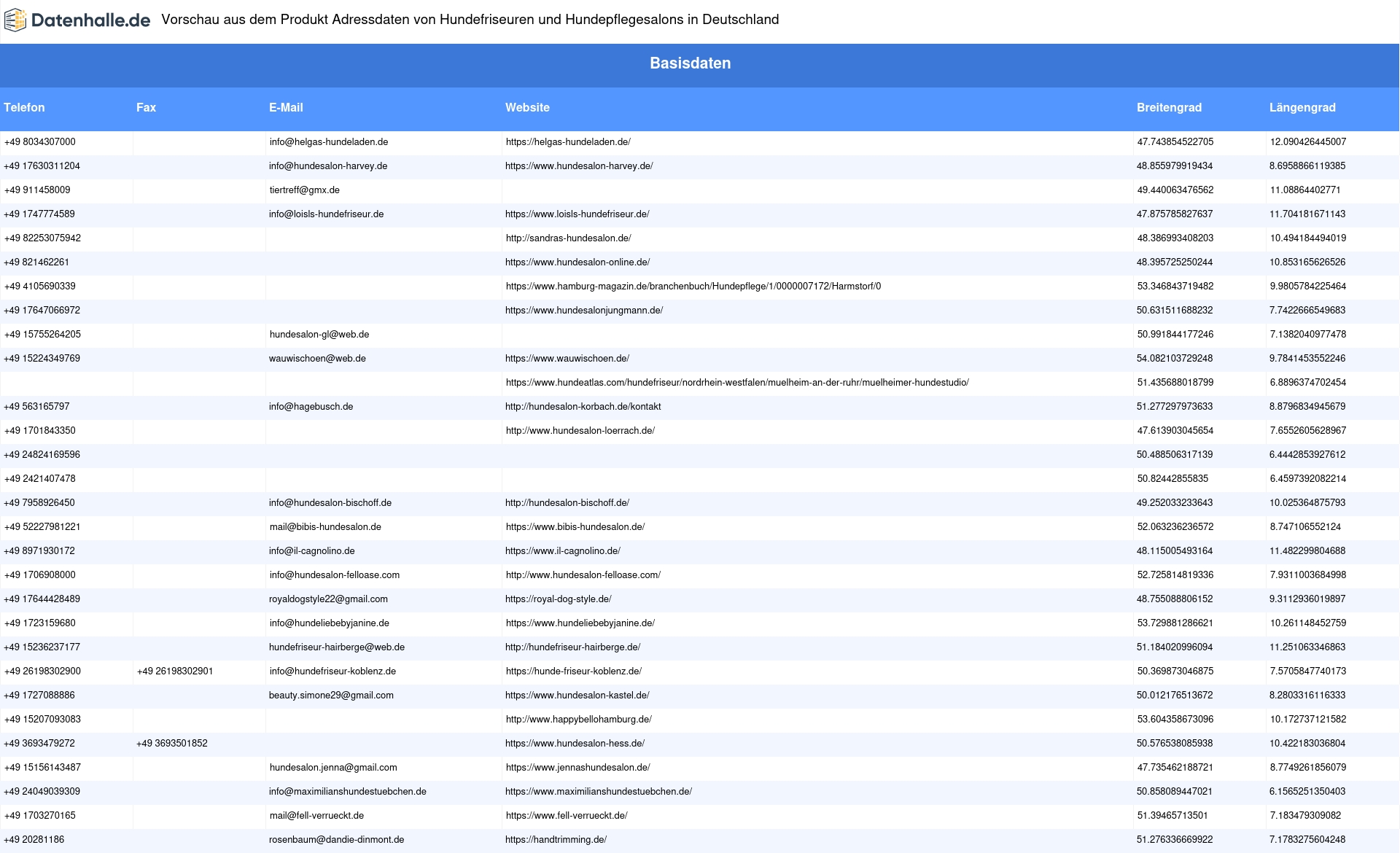Screen dimensions: 1400x853
Task: Open https://hunde-friseur-koblenz.de/ link
Action: click(574, 671)
